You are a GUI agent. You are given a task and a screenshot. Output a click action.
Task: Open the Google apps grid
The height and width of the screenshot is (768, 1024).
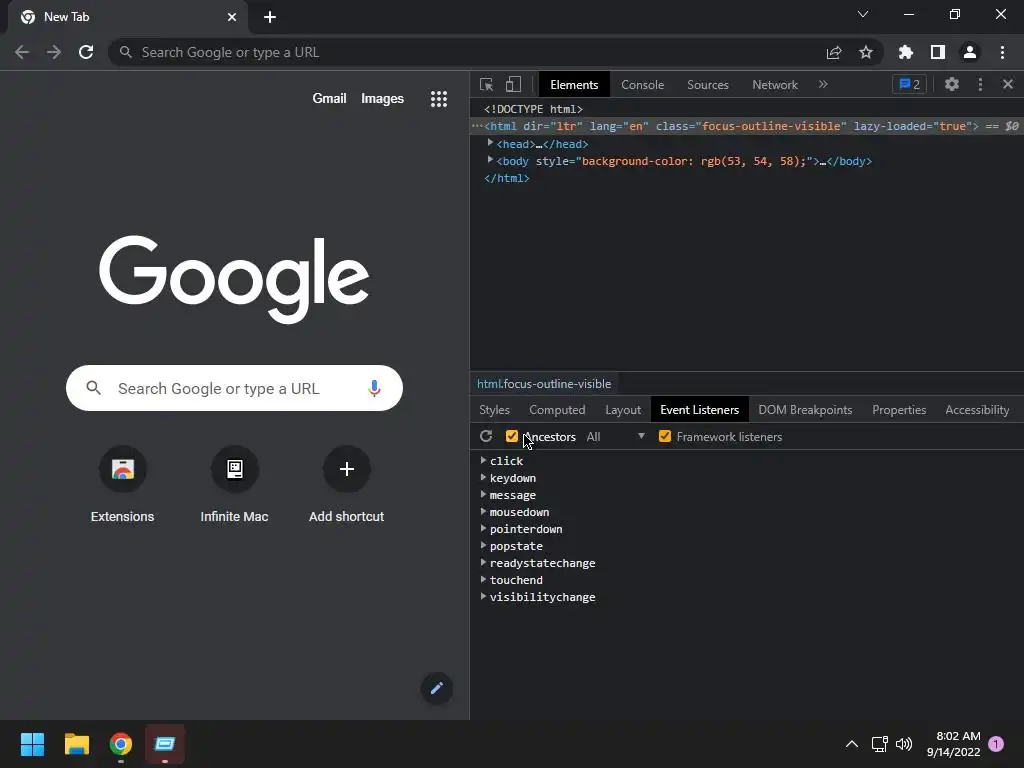tap(439, 99)
